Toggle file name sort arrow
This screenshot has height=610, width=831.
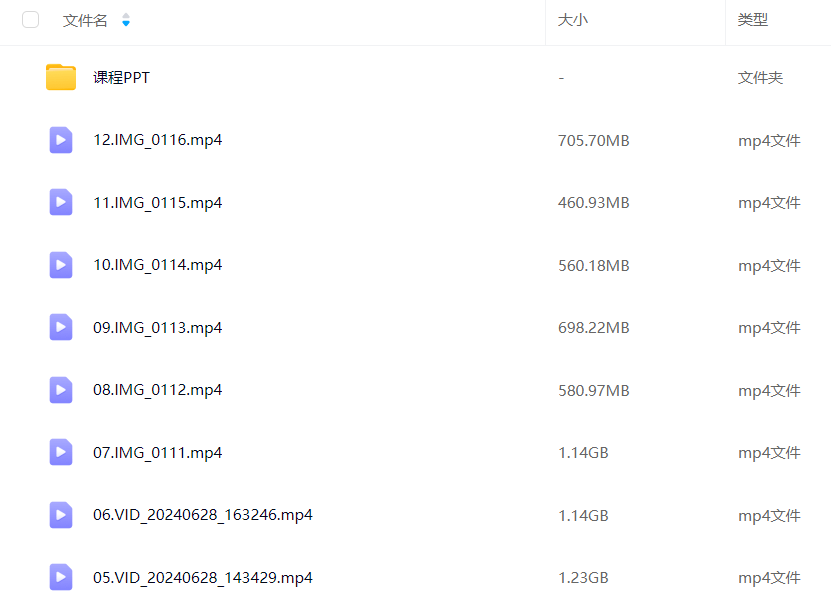tap(126, 20)
